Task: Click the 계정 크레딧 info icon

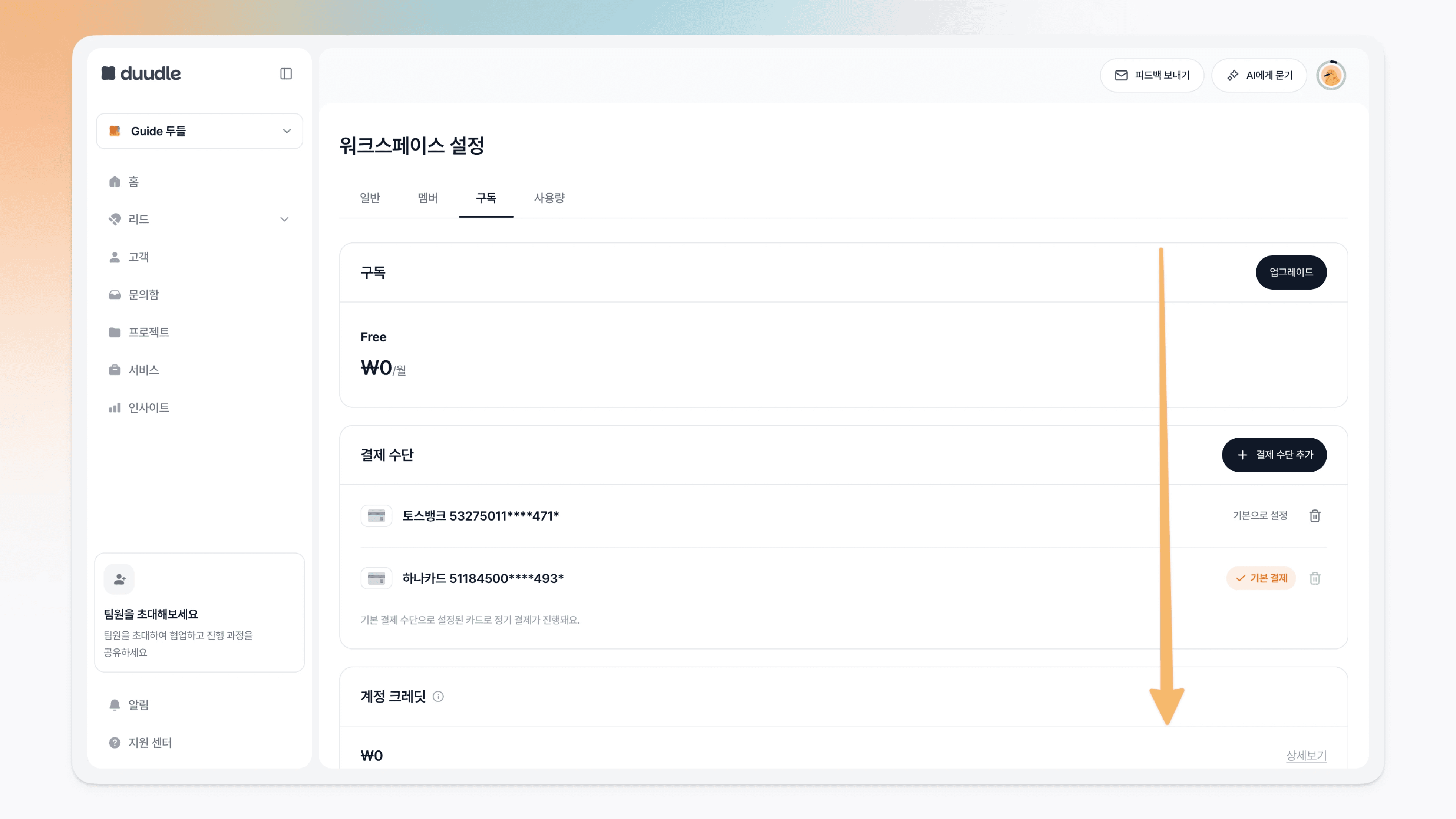Action: click(x=438, y=697)
